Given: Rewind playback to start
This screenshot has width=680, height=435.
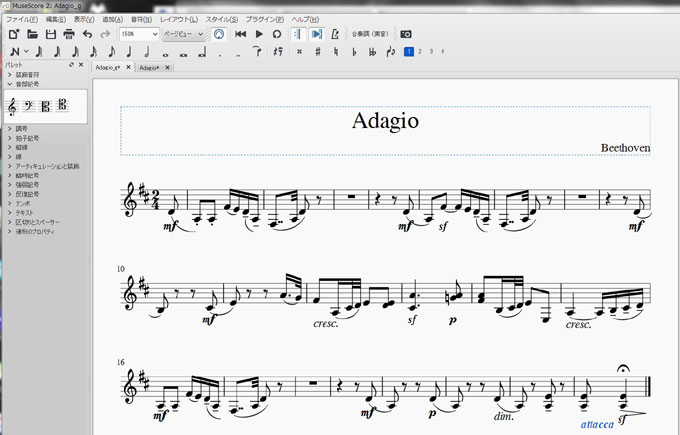Looking at the screenshot, I should 241,34.
